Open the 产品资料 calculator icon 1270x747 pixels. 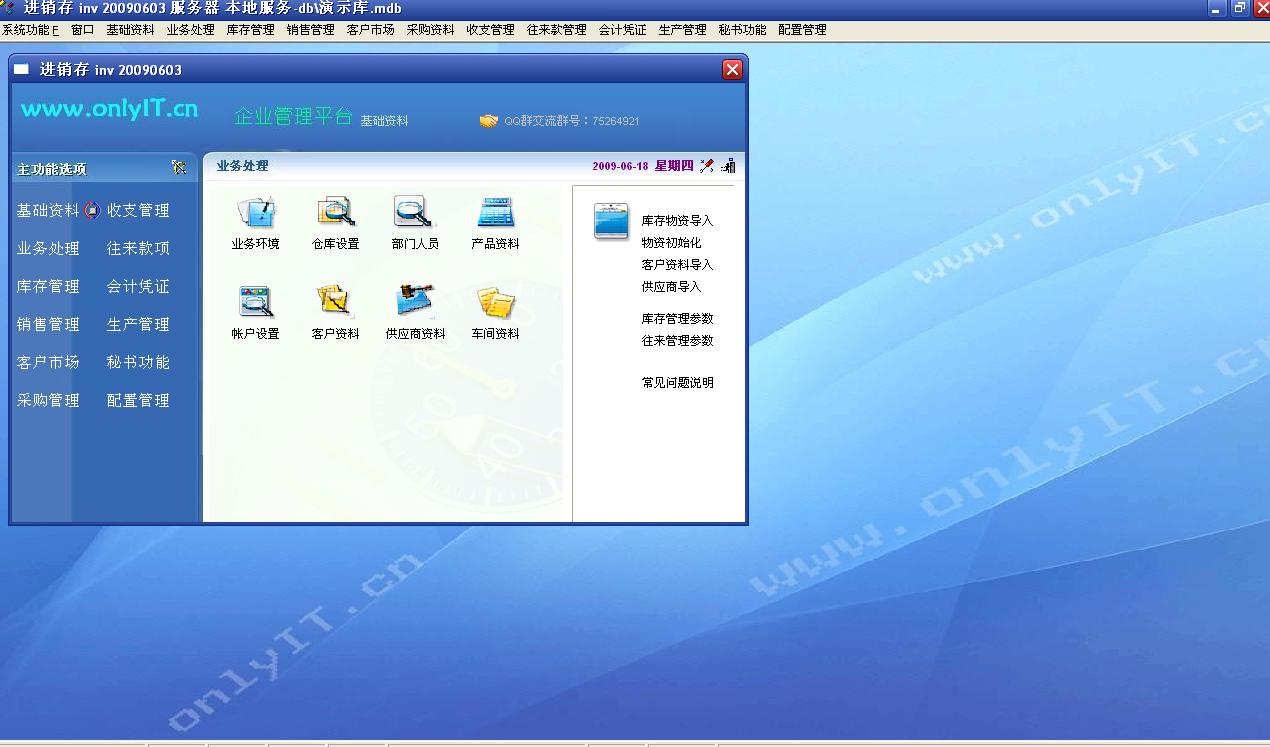pos(495,212)
